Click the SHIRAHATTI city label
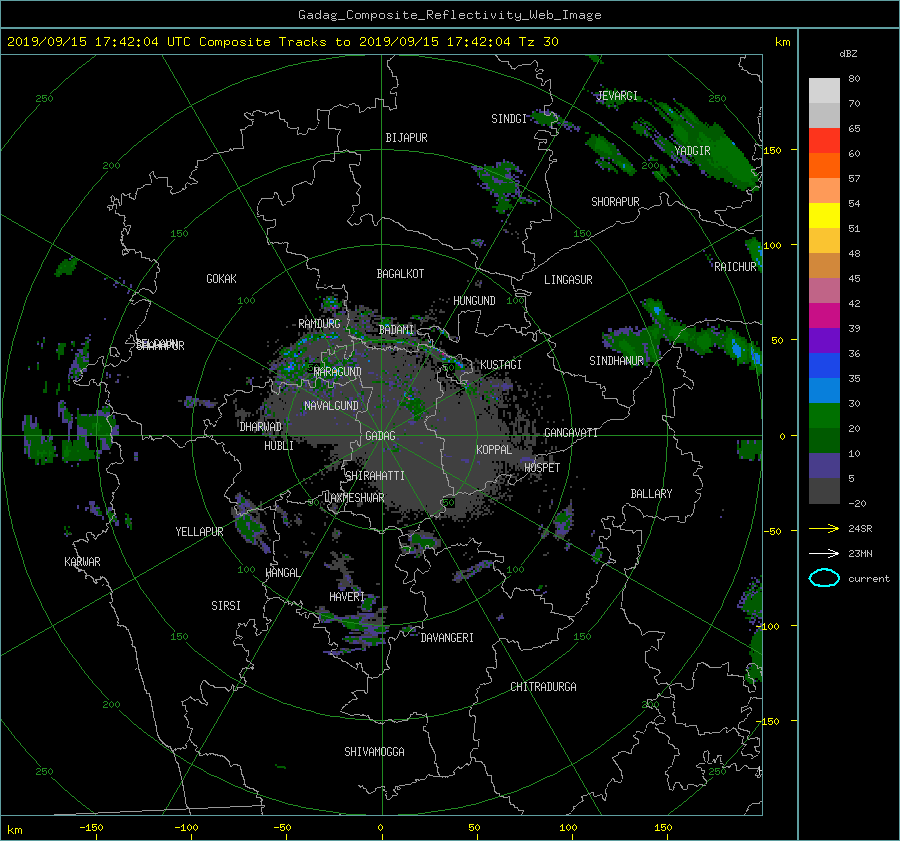The image size is (900, 841). click(375, 476)
